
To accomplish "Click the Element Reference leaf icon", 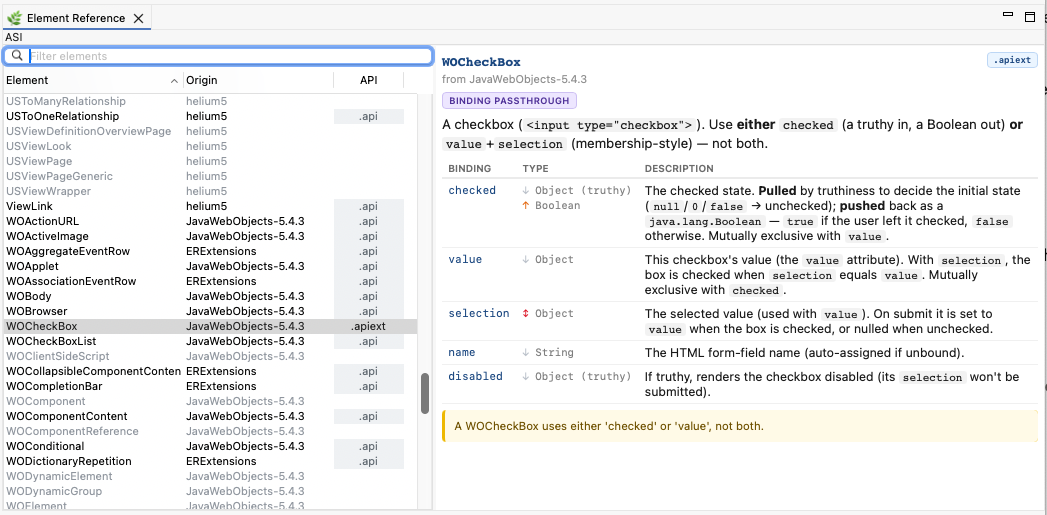I will click(x=14, y=18).
